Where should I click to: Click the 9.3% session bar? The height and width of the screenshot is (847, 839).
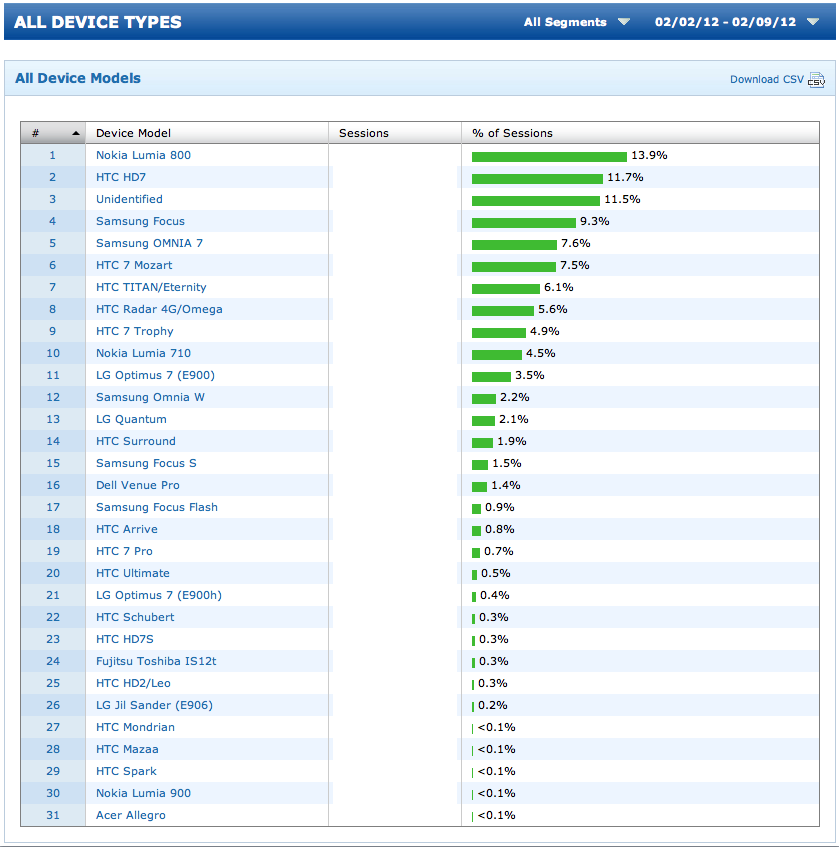[x=523, y=223]
